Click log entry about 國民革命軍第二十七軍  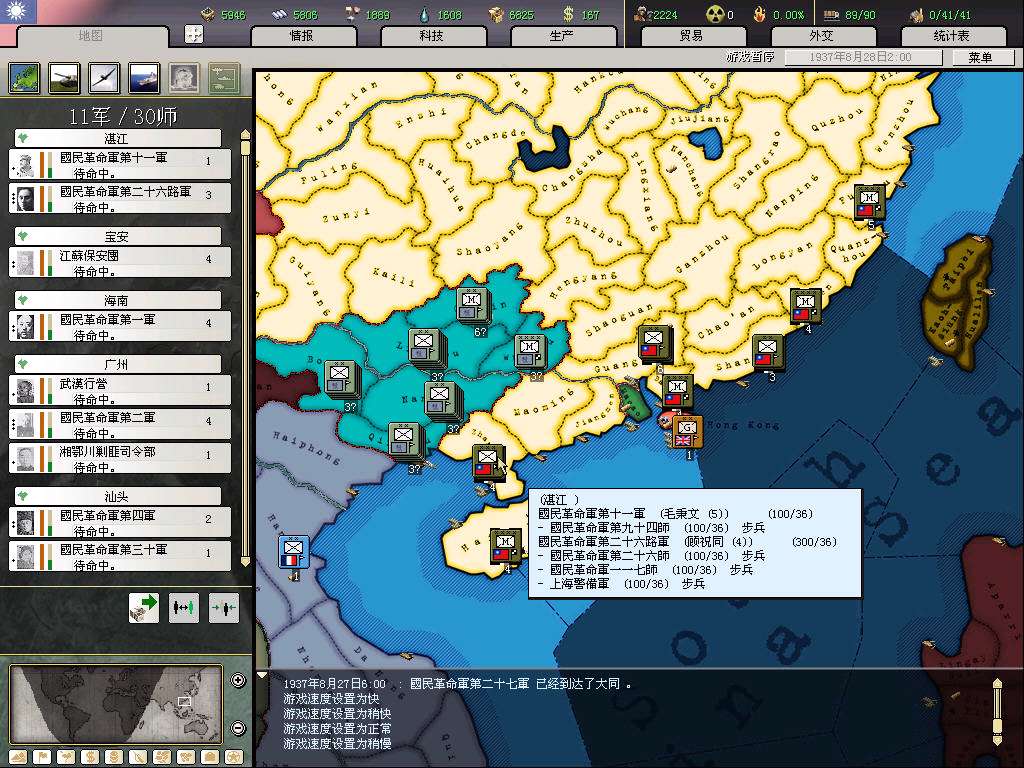457,684
